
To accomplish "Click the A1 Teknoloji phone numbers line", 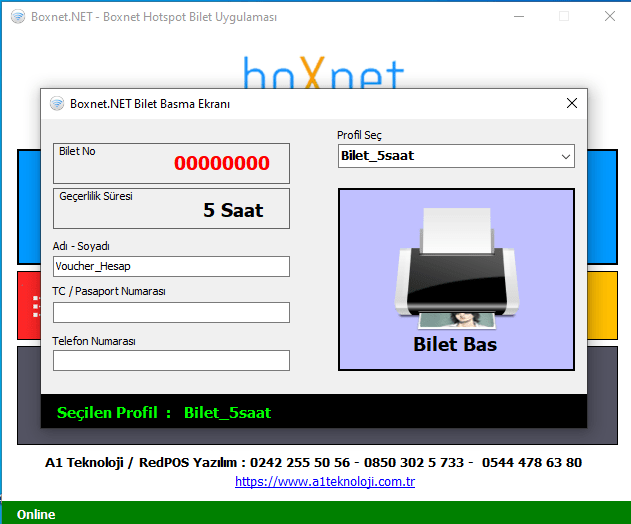I will [x=313, y=462].
